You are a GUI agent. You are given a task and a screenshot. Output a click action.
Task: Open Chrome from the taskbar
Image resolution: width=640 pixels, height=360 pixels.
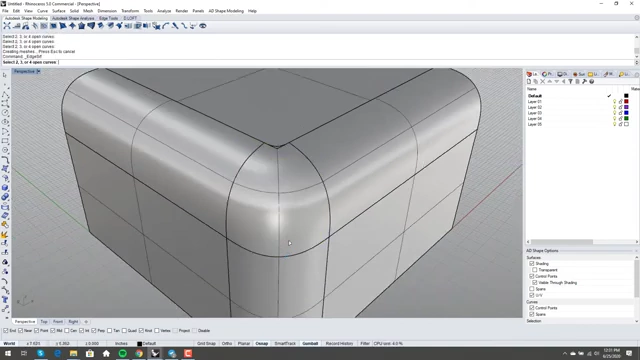pyautogui.click(x=139, y=353)
